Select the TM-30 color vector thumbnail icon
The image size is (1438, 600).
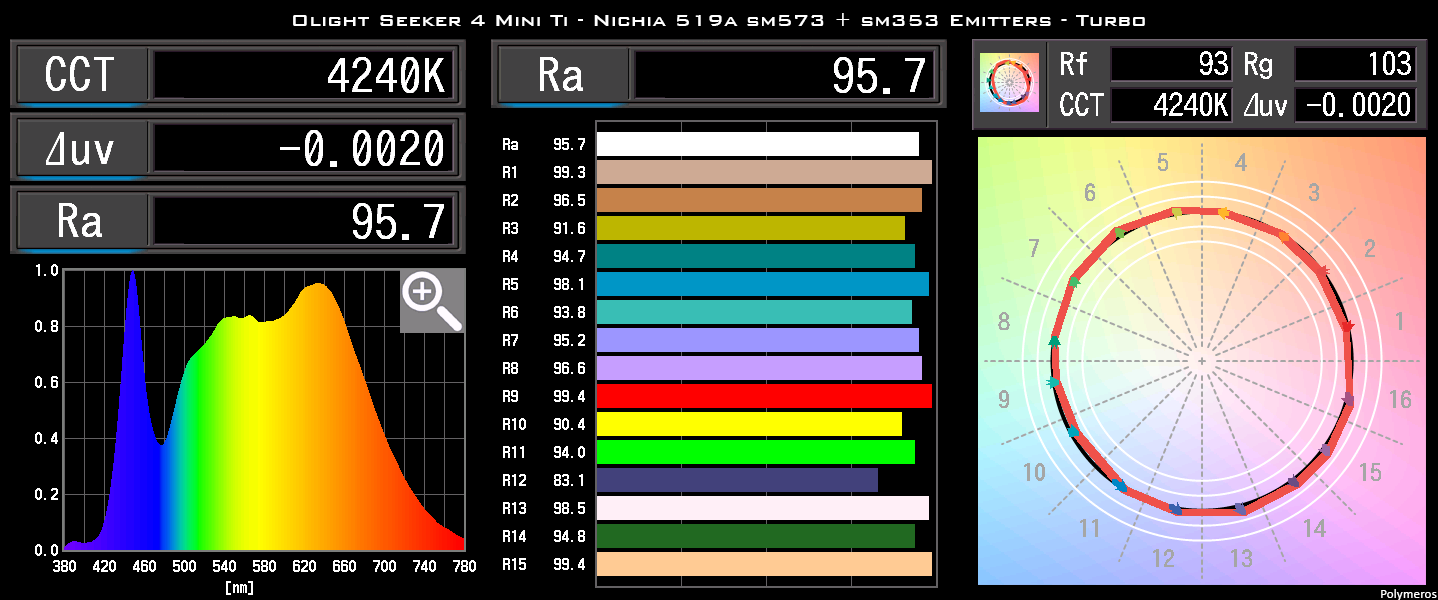click(1008, 84)
